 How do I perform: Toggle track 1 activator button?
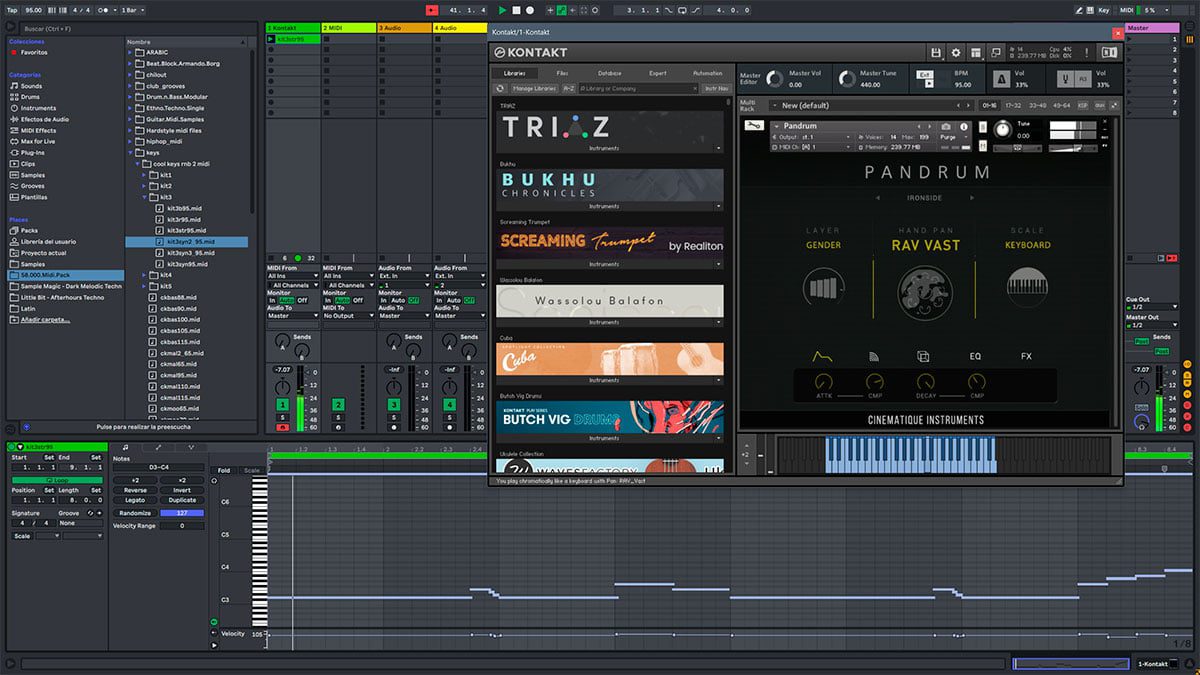point(283,404)
